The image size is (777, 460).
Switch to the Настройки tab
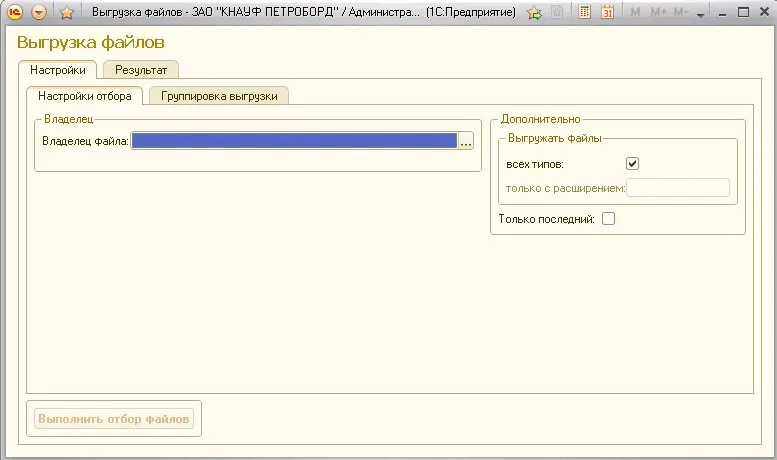(x=57, y=70)
